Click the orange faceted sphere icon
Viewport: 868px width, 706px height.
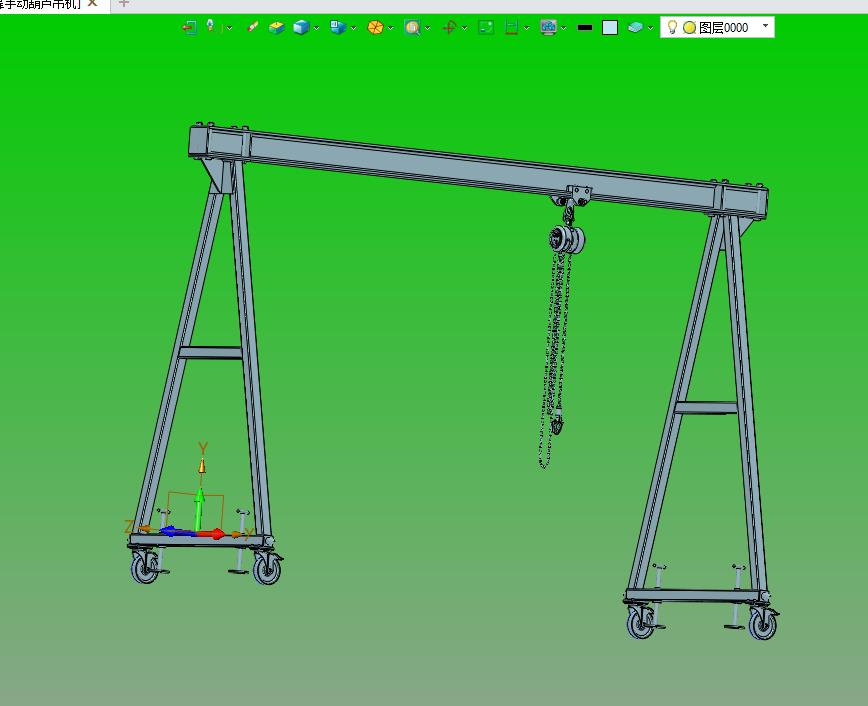(x=375, y=27)
